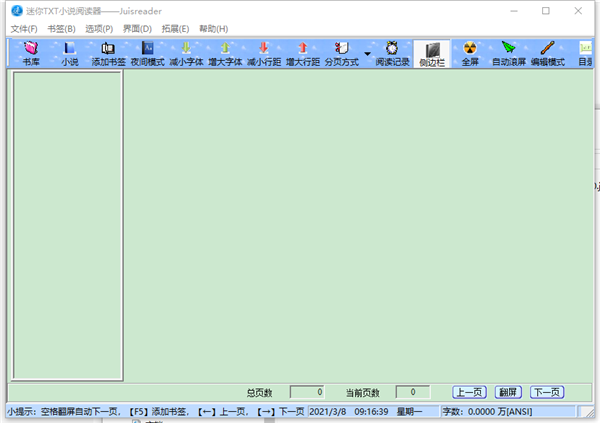Click the 下一页 next page button
The width and height of the screenshot is (600, 423).
click(547, 392)
